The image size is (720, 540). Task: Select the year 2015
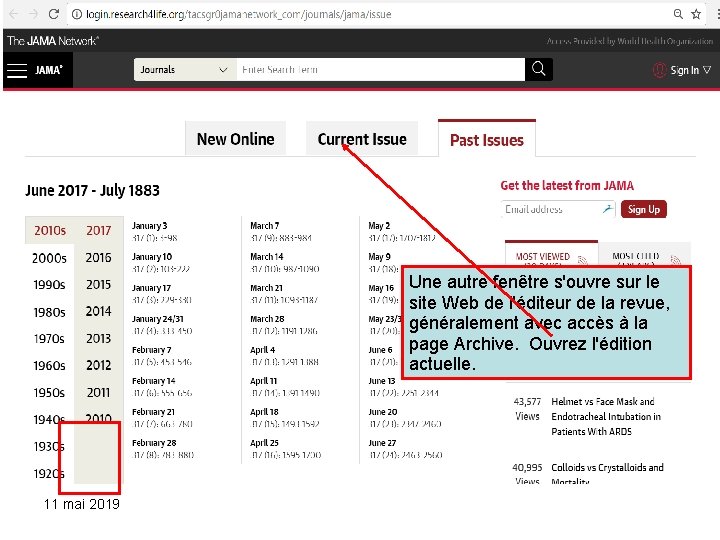(x=99, y=285)
